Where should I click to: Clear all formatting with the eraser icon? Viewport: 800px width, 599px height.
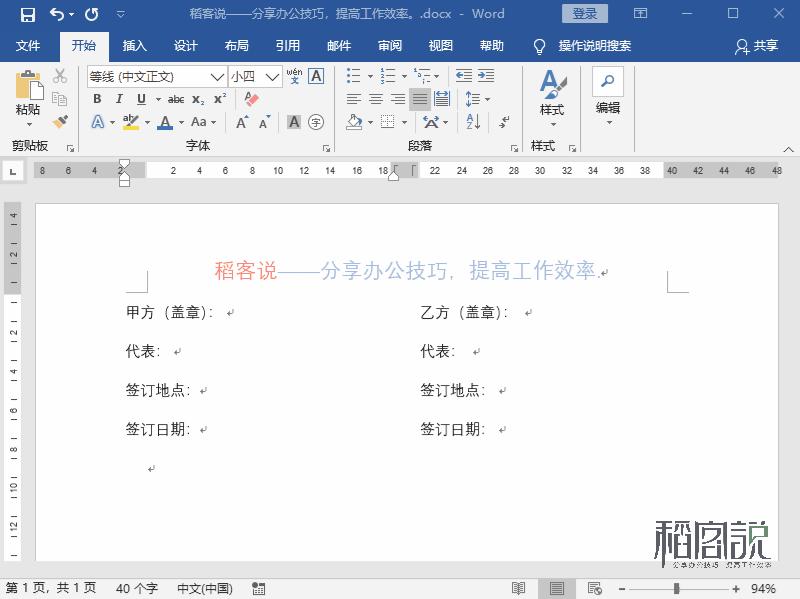250,98
